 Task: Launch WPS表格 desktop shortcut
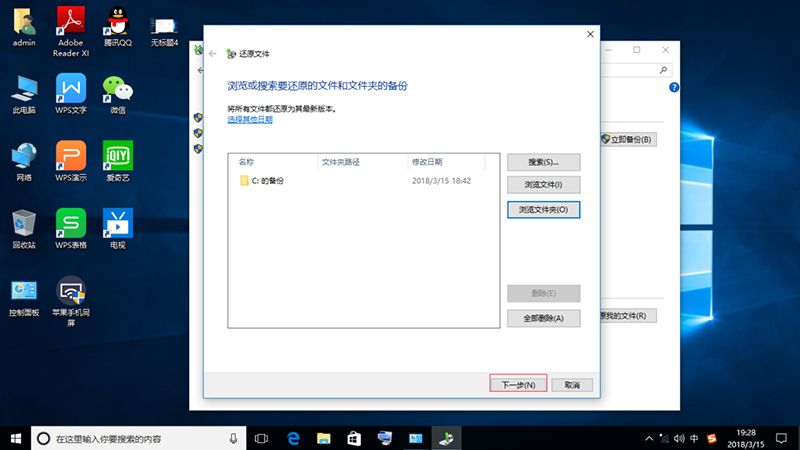[x=71, y=229]
